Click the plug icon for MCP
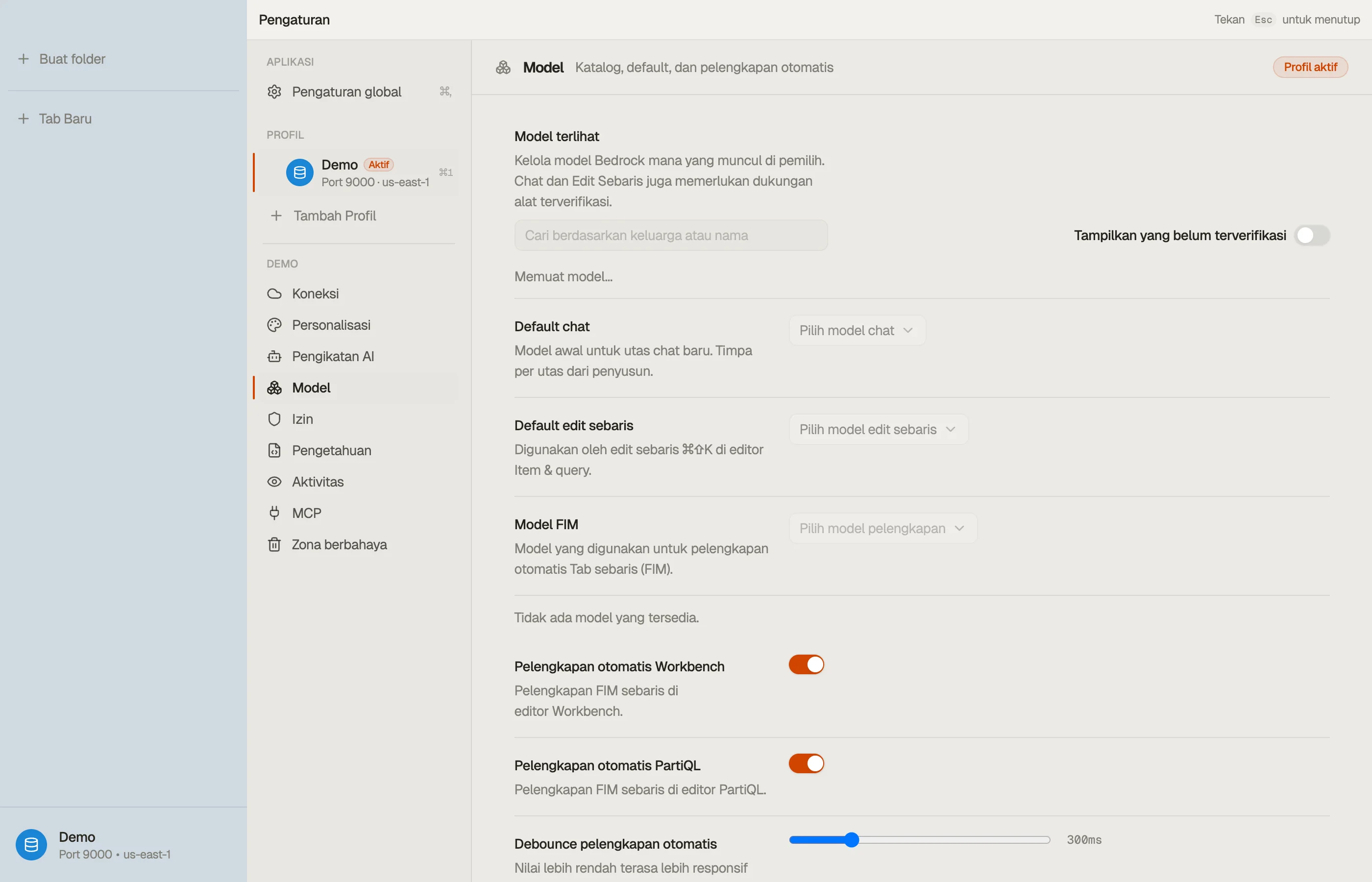Image resolution: width=1372 pixels, height=882 pixels. click(x=274, y=513)
